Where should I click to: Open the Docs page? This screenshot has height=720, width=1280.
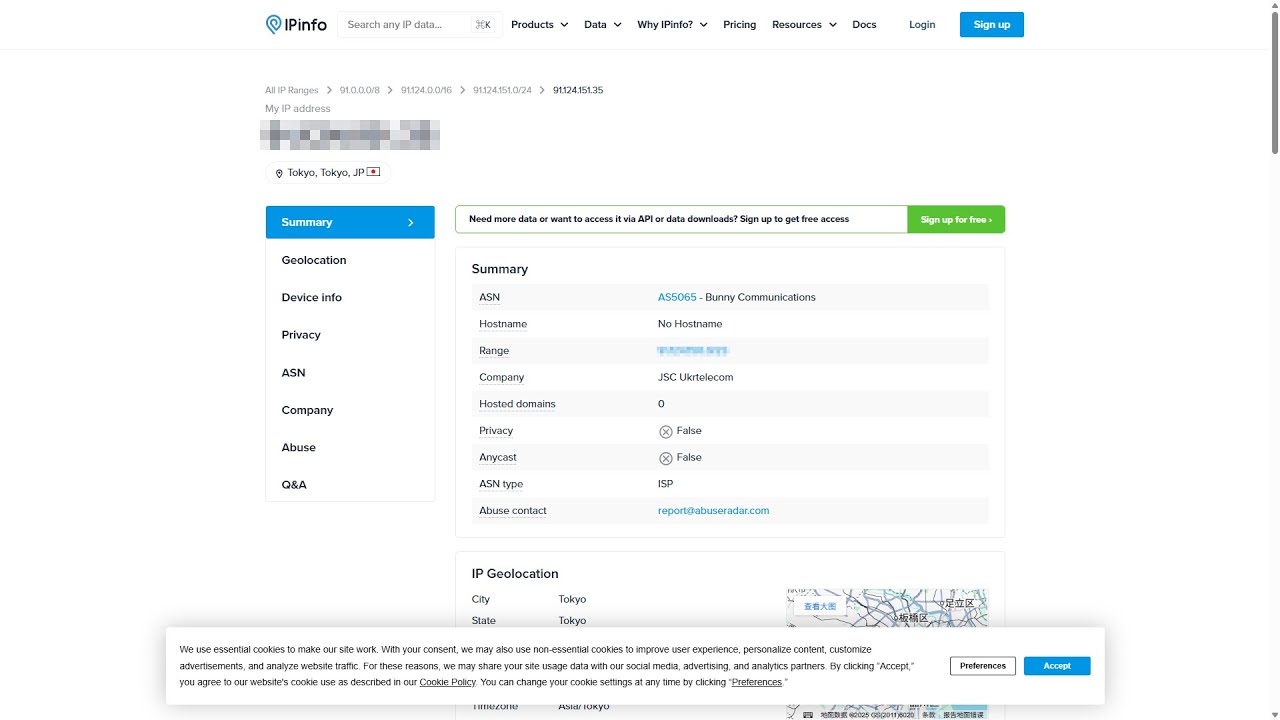click(x=864, y=25)
